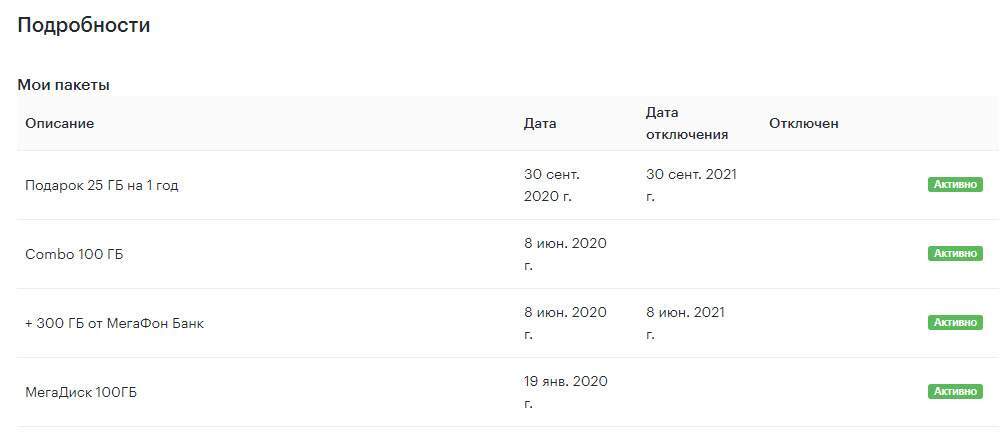Select the "Мои пакеты" section title
Screen dimensions: 1000x435
[x=63, y=85]
